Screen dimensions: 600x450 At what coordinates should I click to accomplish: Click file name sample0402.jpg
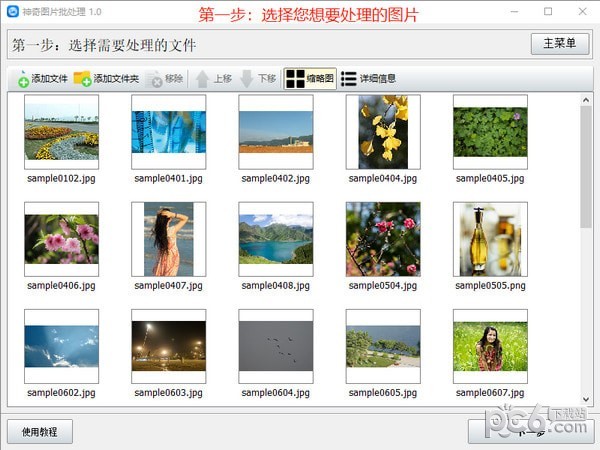point(276,179)
